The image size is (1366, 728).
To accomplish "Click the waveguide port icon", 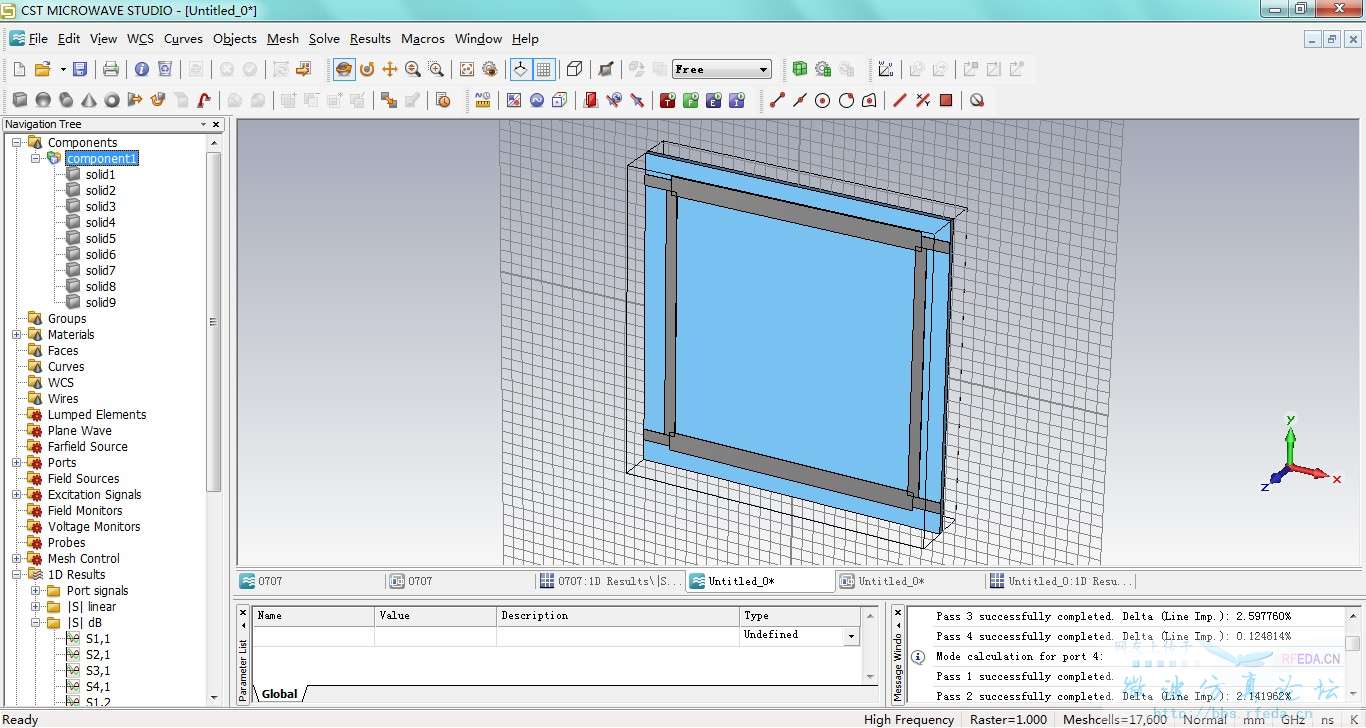I will pyautogui.click(x=591, y=100).
